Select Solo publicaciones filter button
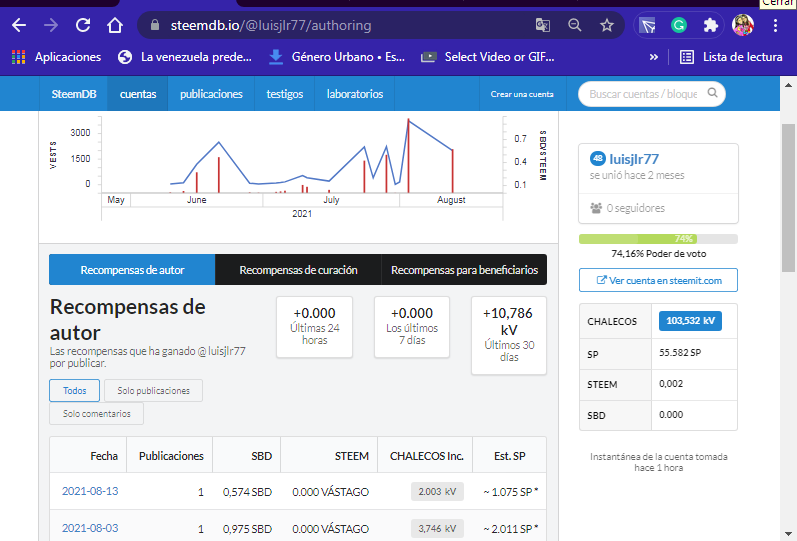The width and height of the screenshot is (797, 541). click(x=154, y=390)
